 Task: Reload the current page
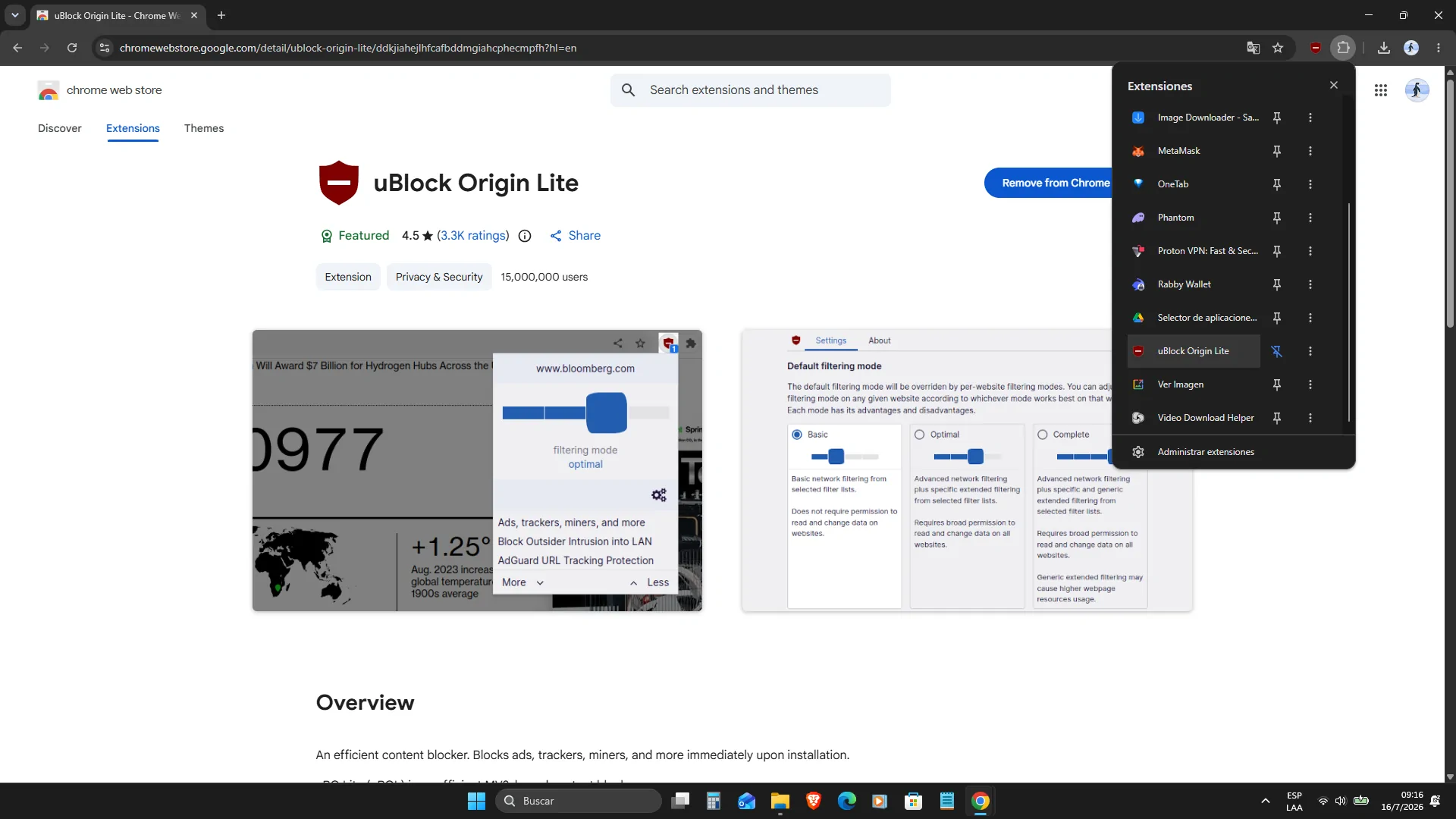[72, 48]
